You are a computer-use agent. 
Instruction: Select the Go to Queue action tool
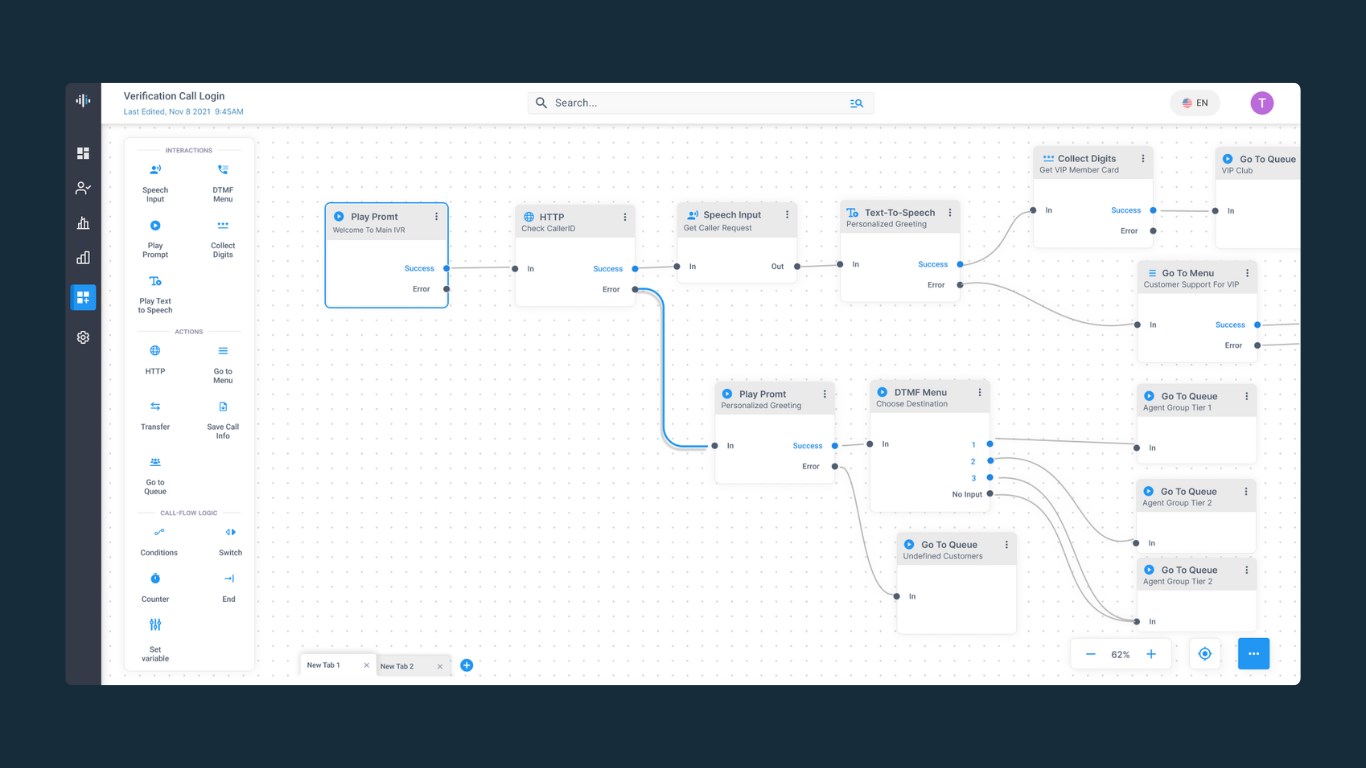(x=155, y=475)
